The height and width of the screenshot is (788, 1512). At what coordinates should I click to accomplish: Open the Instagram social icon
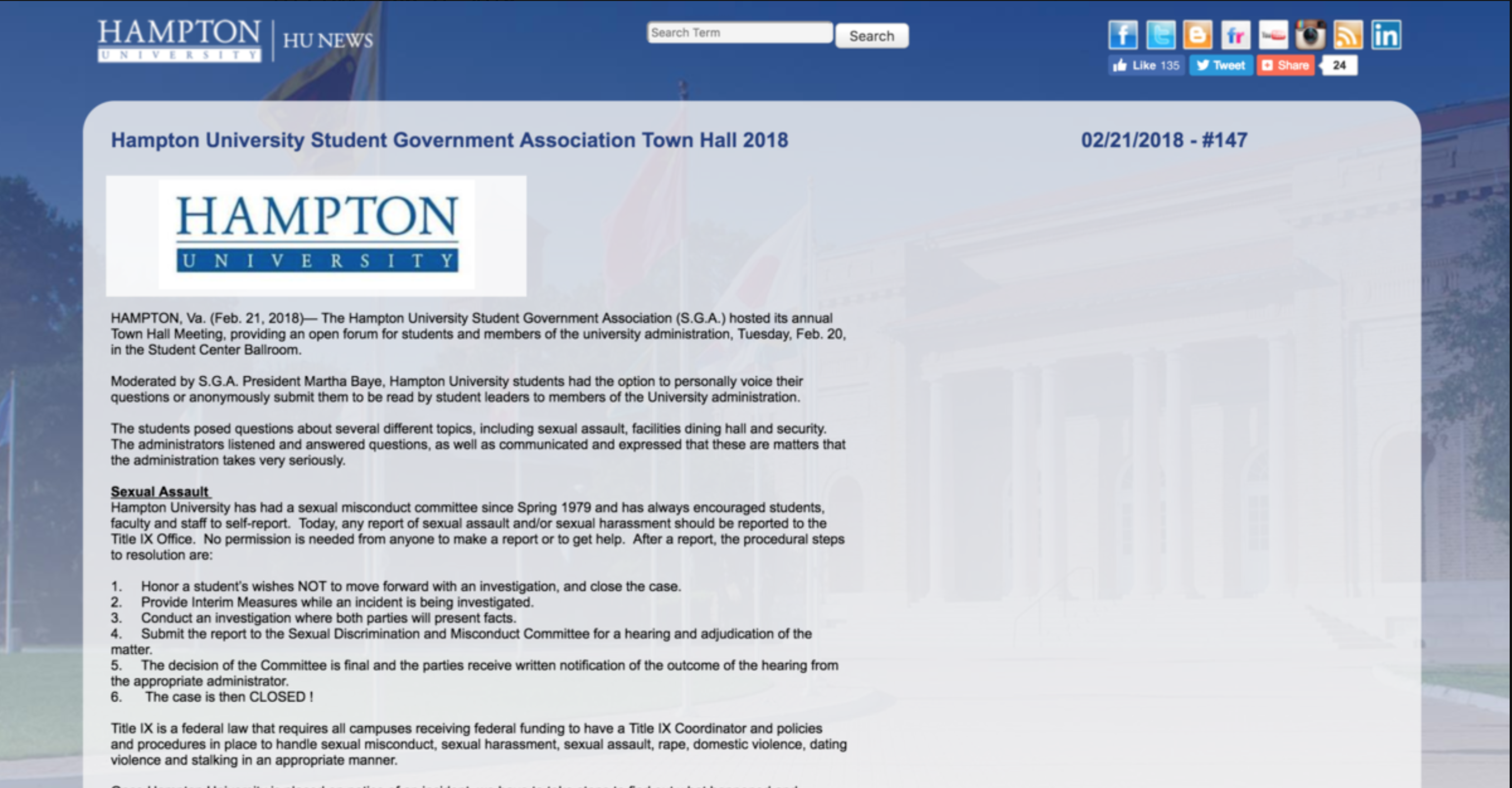click(1310, 35)
